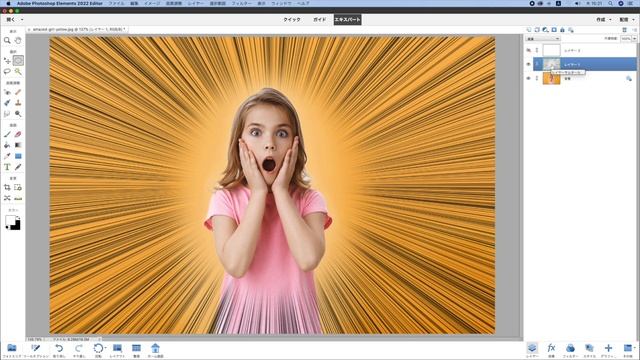Toggle link icon on レイヤー 2

point(537,50)
